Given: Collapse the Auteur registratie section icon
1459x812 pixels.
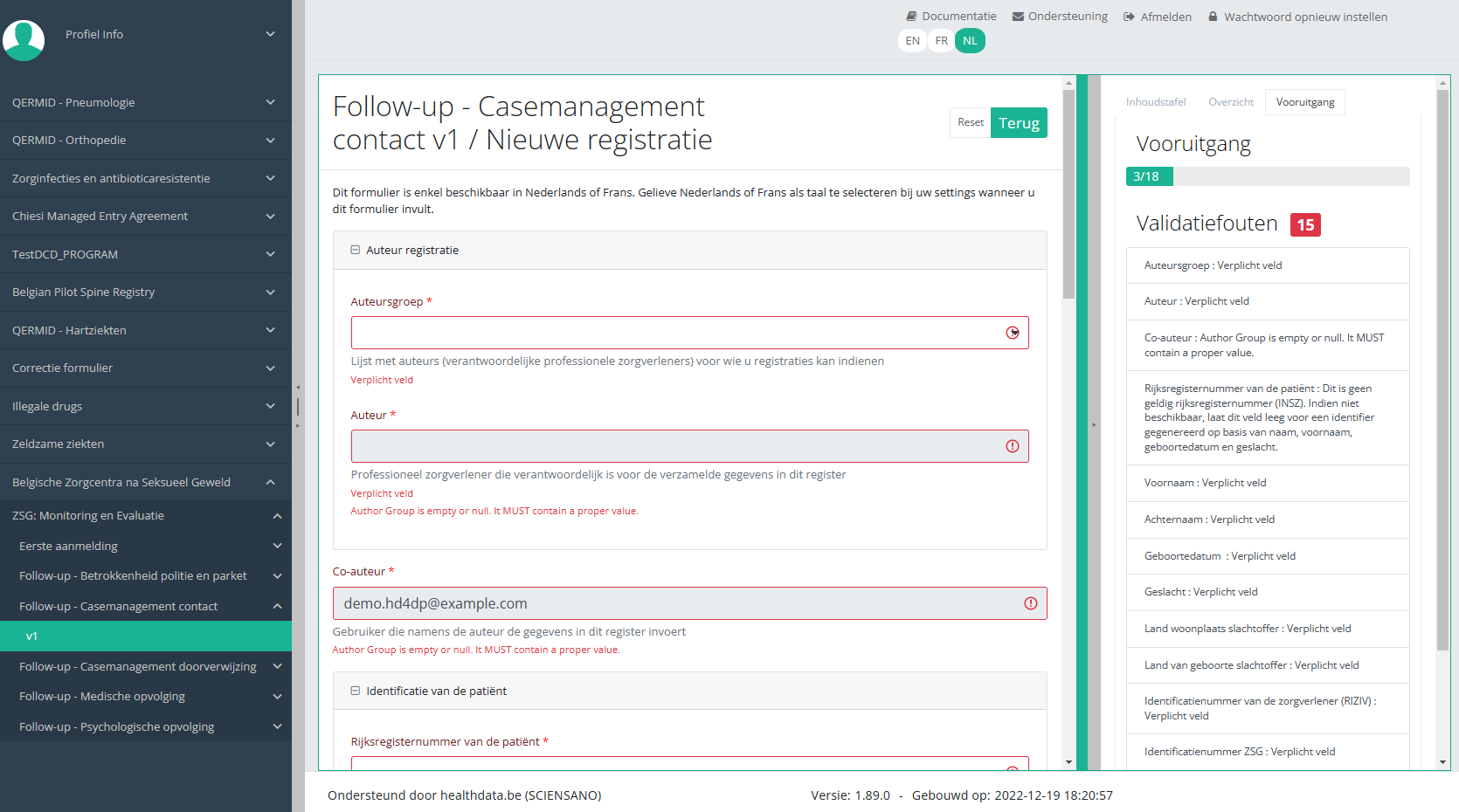Looking at the screenshot, I should point(356,250).
